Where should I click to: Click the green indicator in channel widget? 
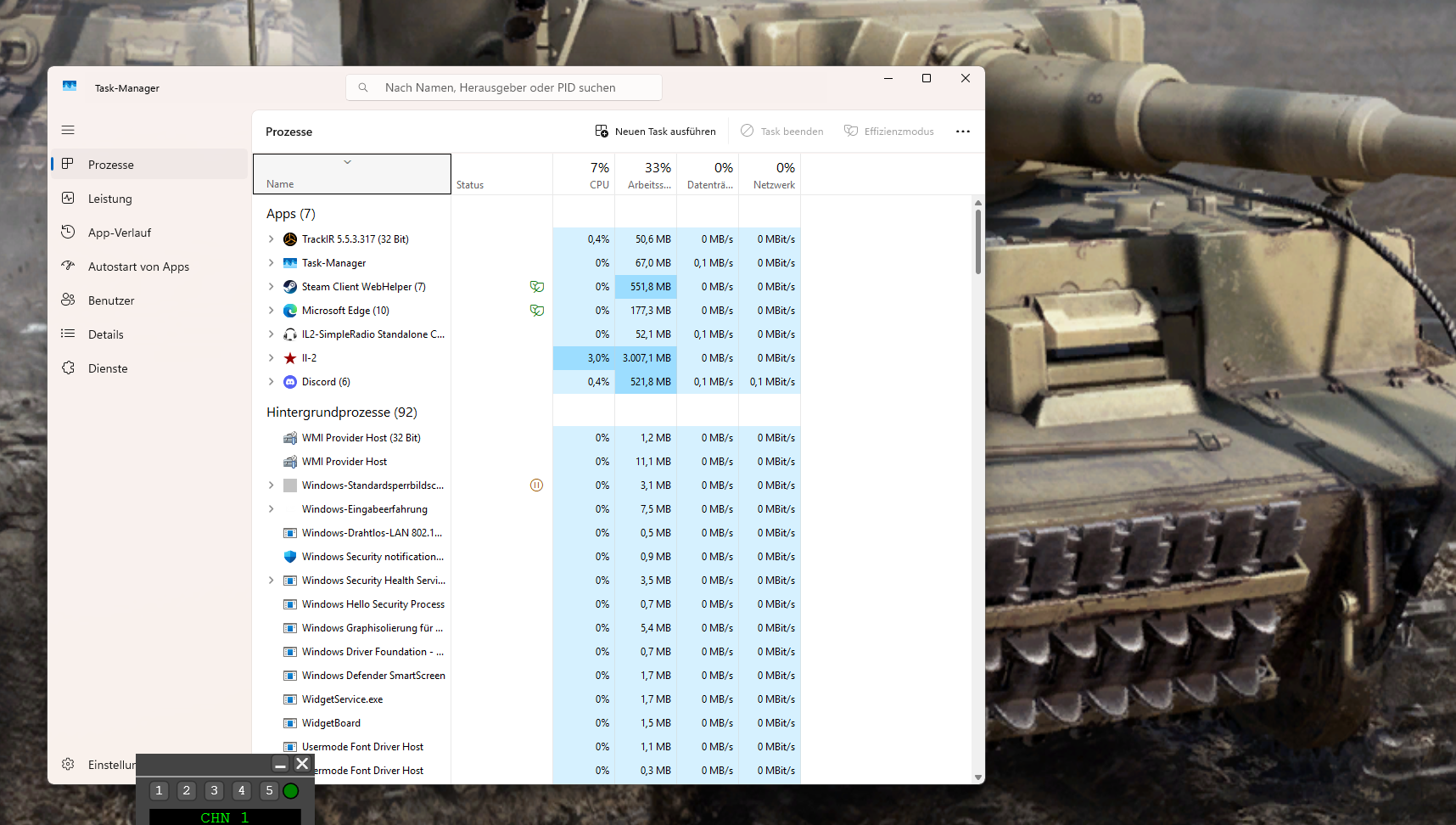(x=291, y=791)
